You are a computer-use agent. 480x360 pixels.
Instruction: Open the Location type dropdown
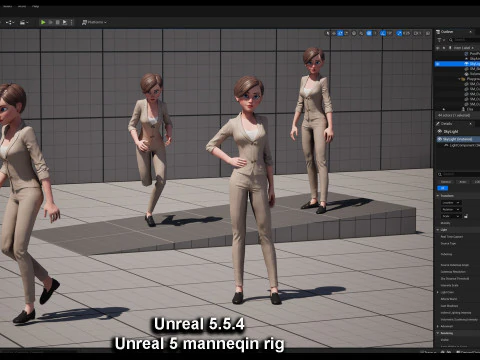pyautogui.click(x=451, y=203)
